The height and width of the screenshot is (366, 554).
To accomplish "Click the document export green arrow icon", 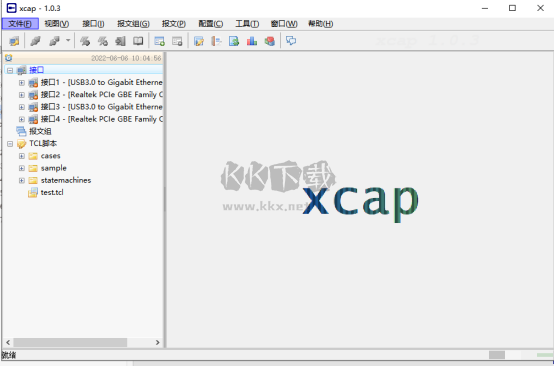I will tap(234, 41).
